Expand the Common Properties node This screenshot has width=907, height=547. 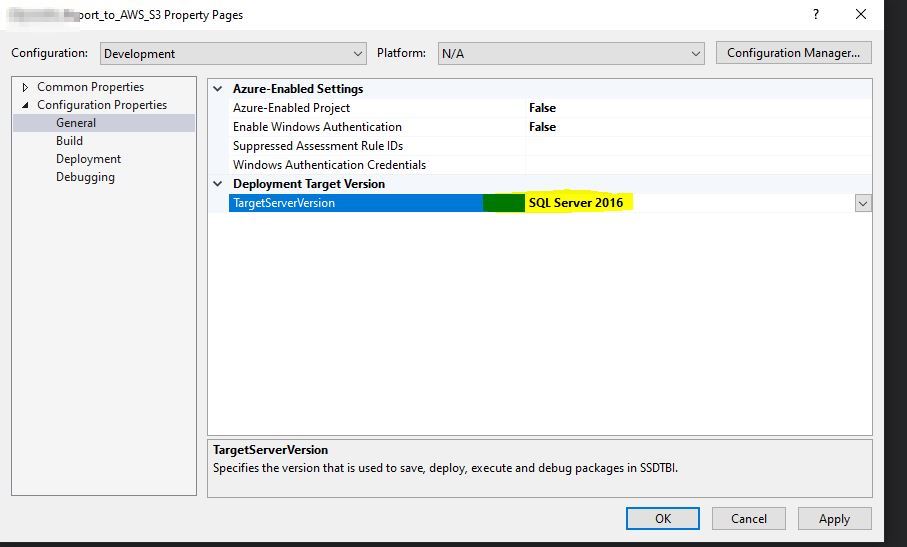(x=26, y=87)
